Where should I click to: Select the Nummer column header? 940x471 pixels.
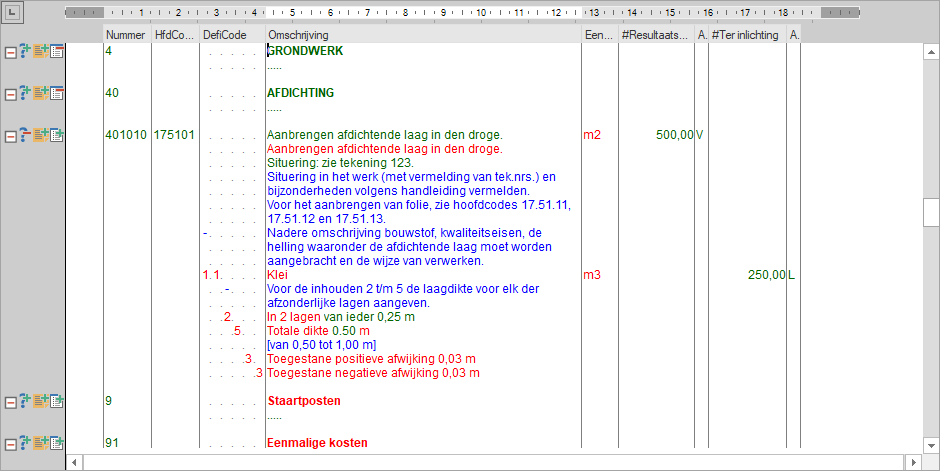click(x=126, y=35)
